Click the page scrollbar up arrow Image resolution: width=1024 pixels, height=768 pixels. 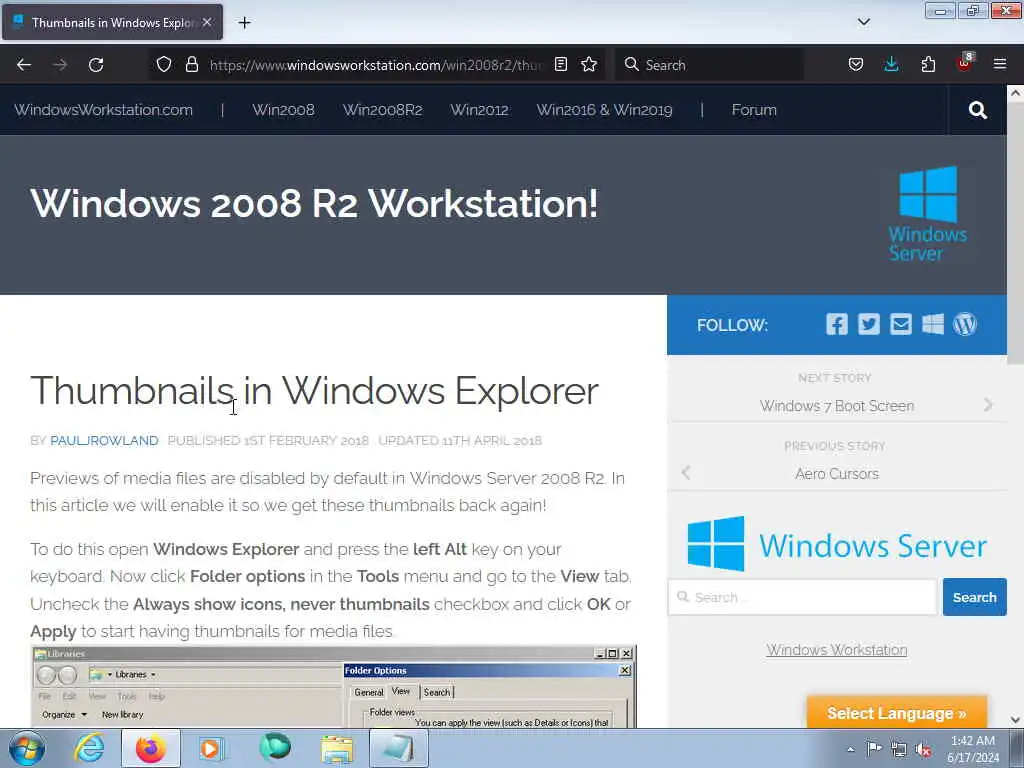(1016, 93)
